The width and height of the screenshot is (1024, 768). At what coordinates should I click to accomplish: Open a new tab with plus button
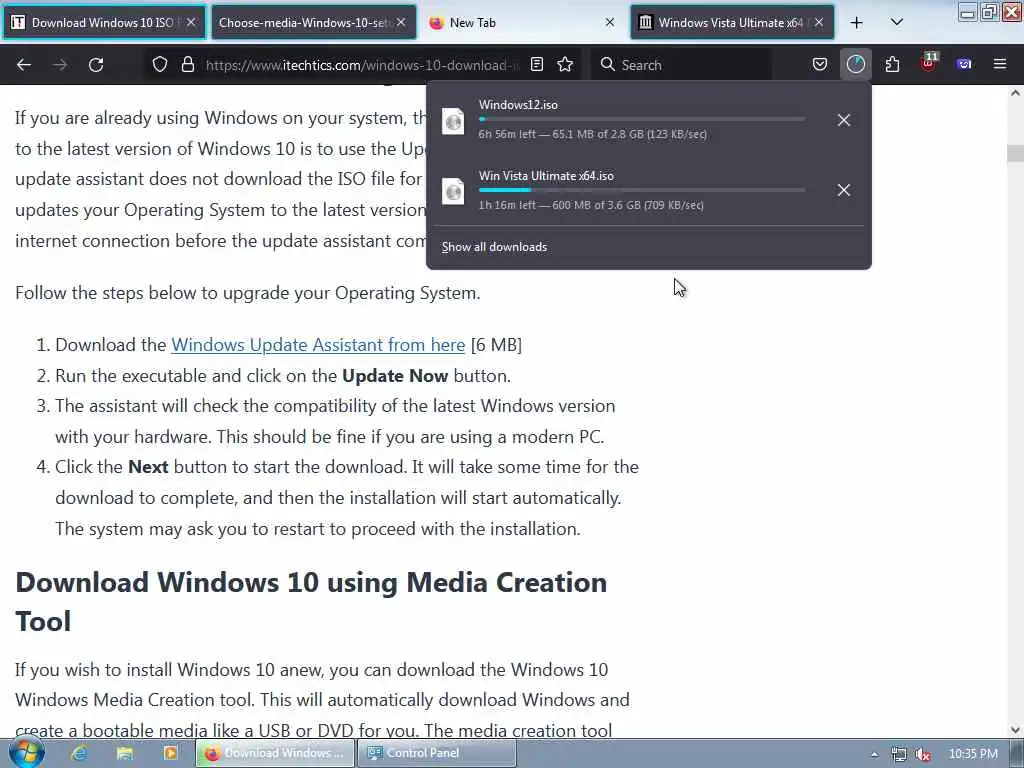tap(857, 23)
